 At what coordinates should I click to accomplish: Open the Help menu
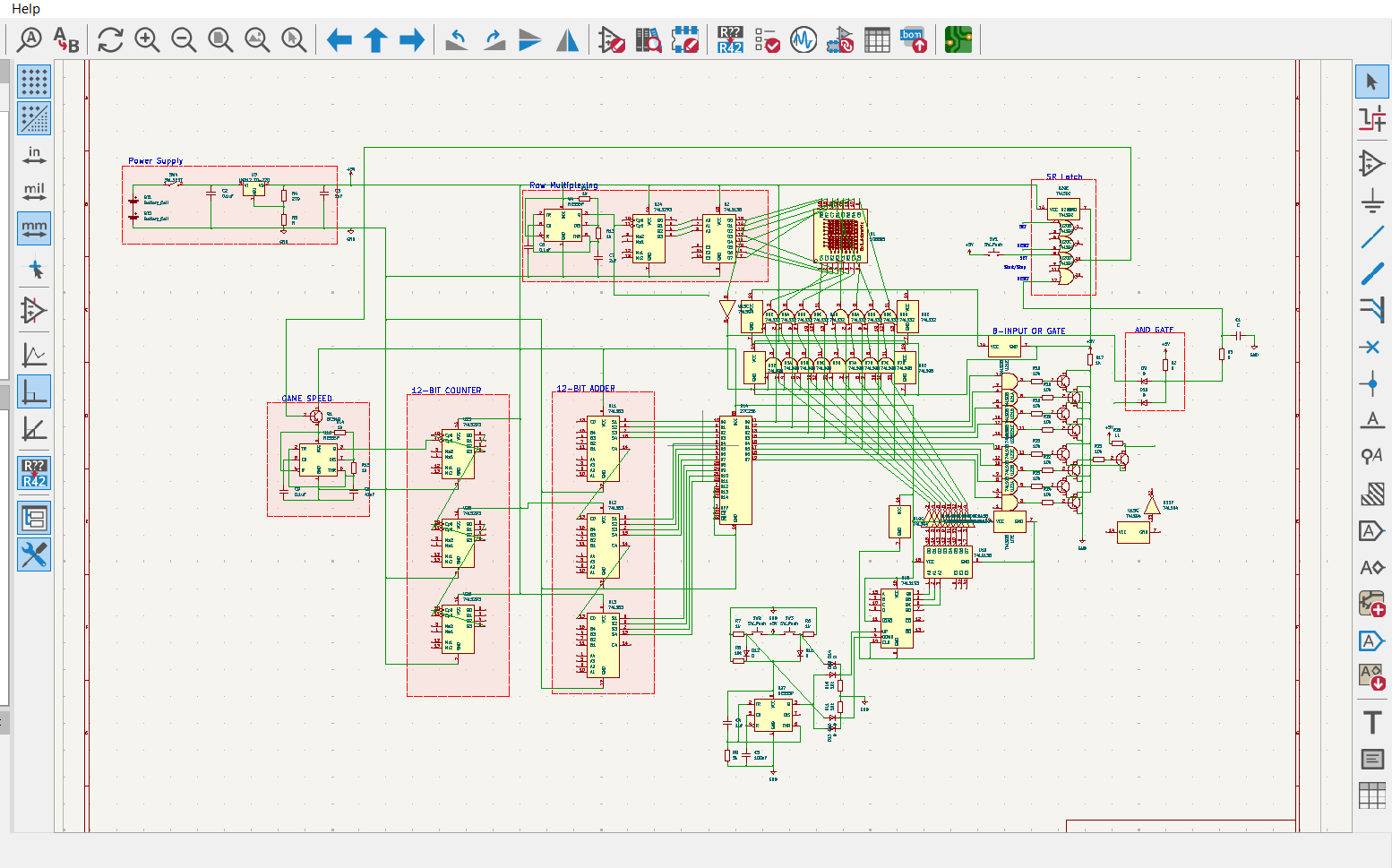[x=25, y=9]
